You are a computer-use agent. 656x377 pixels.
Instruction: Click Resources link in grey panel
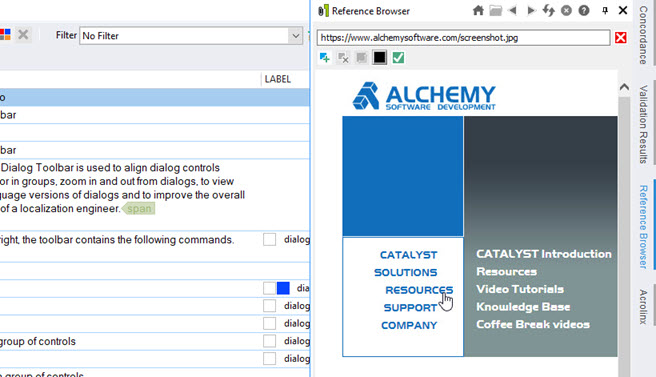[x=506, y=272]
